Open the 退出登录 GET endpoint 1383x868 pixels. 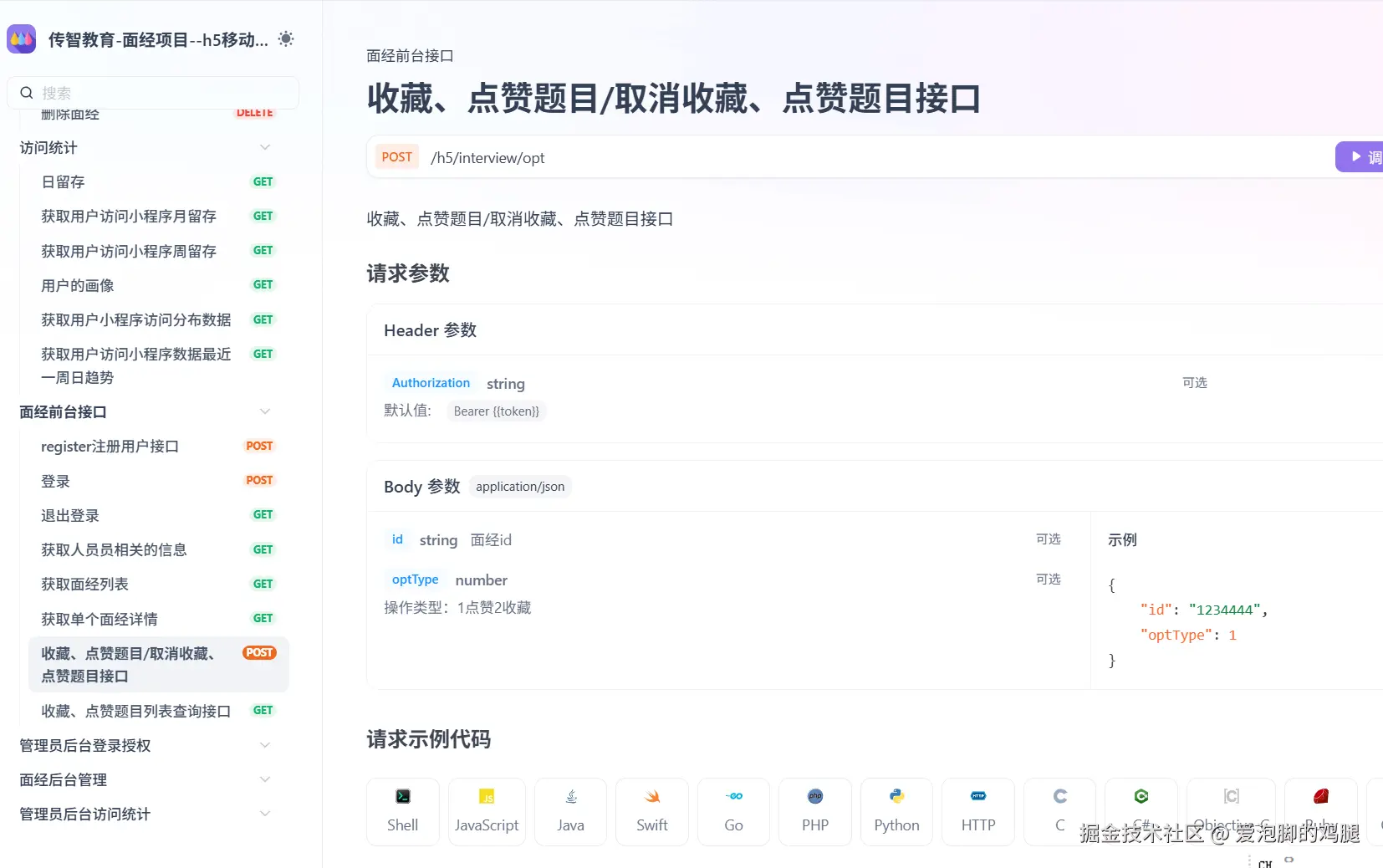coord(159,515)
